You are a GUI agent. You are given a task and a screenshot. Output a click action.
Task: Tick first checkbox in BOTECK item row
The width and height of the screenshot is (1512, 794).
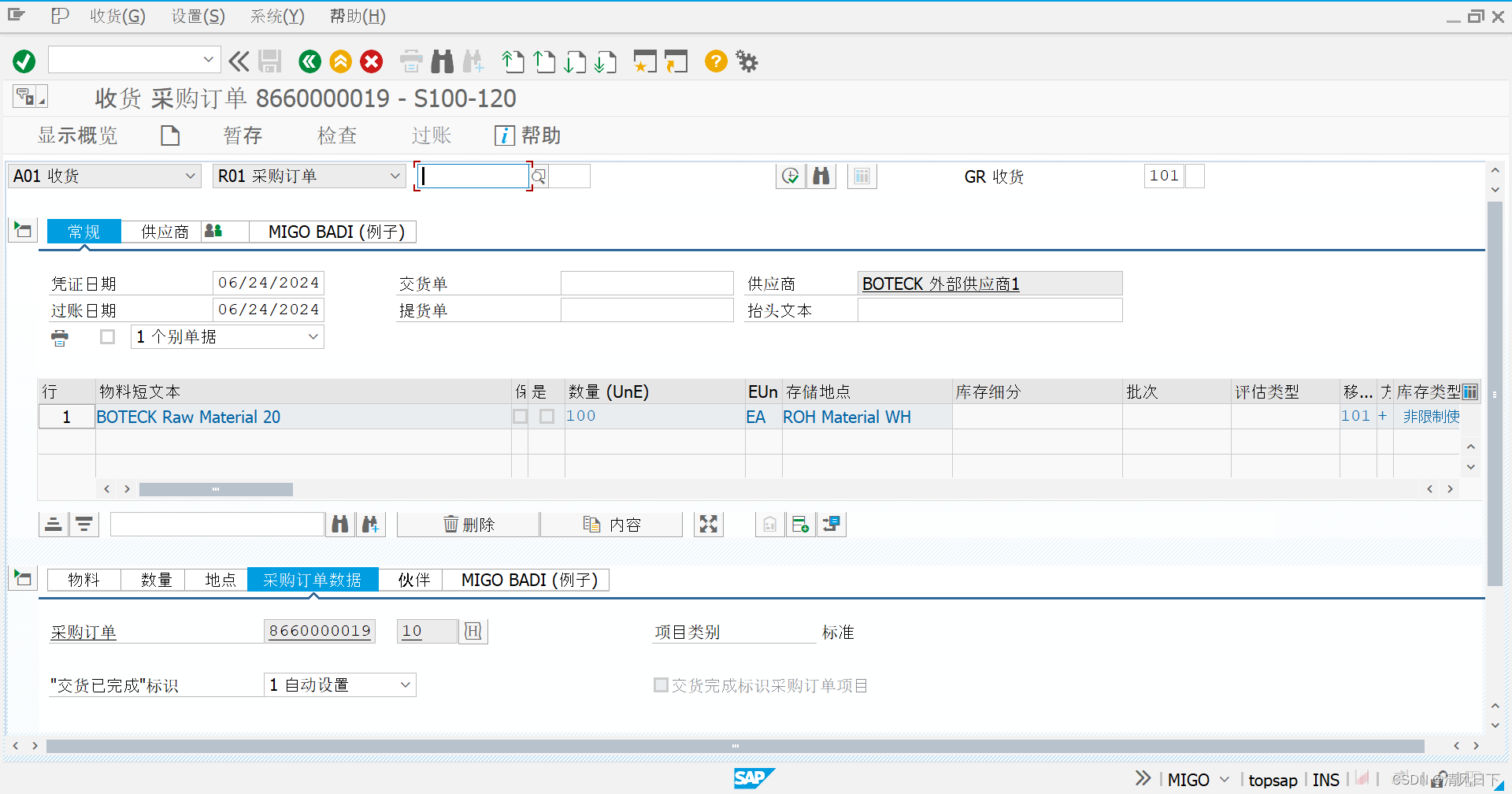pyautogui.click(x=521, y=416)
